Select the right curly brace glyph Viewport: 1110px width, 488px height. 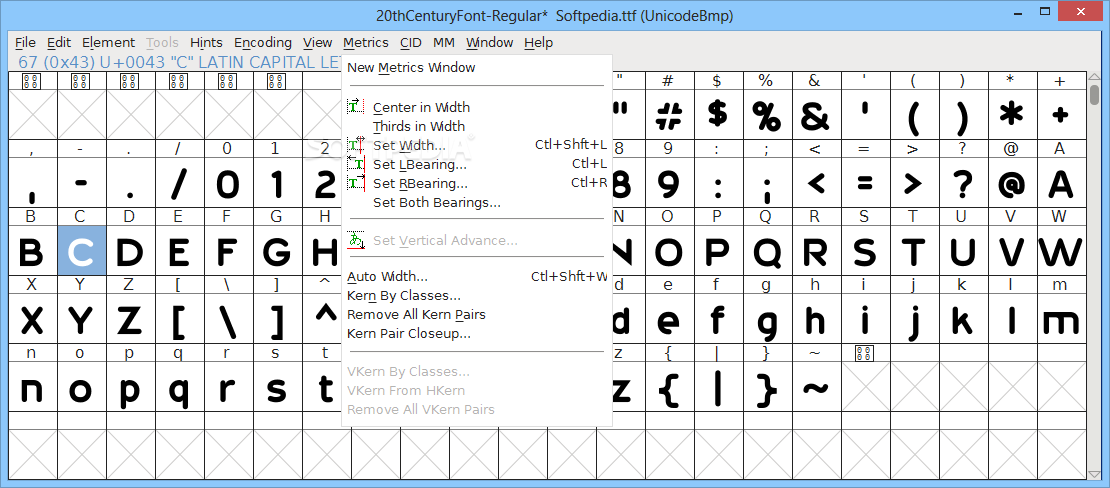(766, 387)
